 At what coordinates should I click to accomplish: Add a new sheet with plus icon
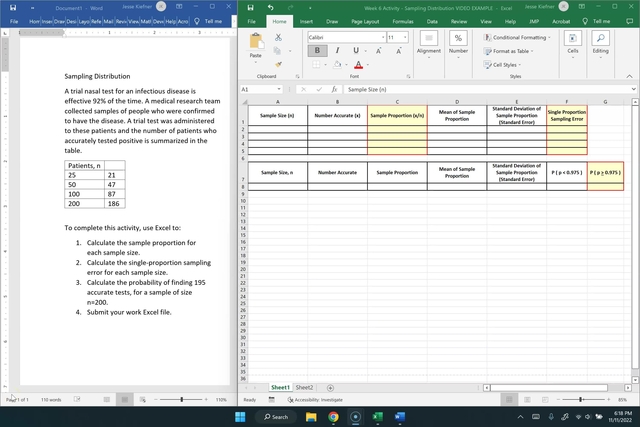330,388
